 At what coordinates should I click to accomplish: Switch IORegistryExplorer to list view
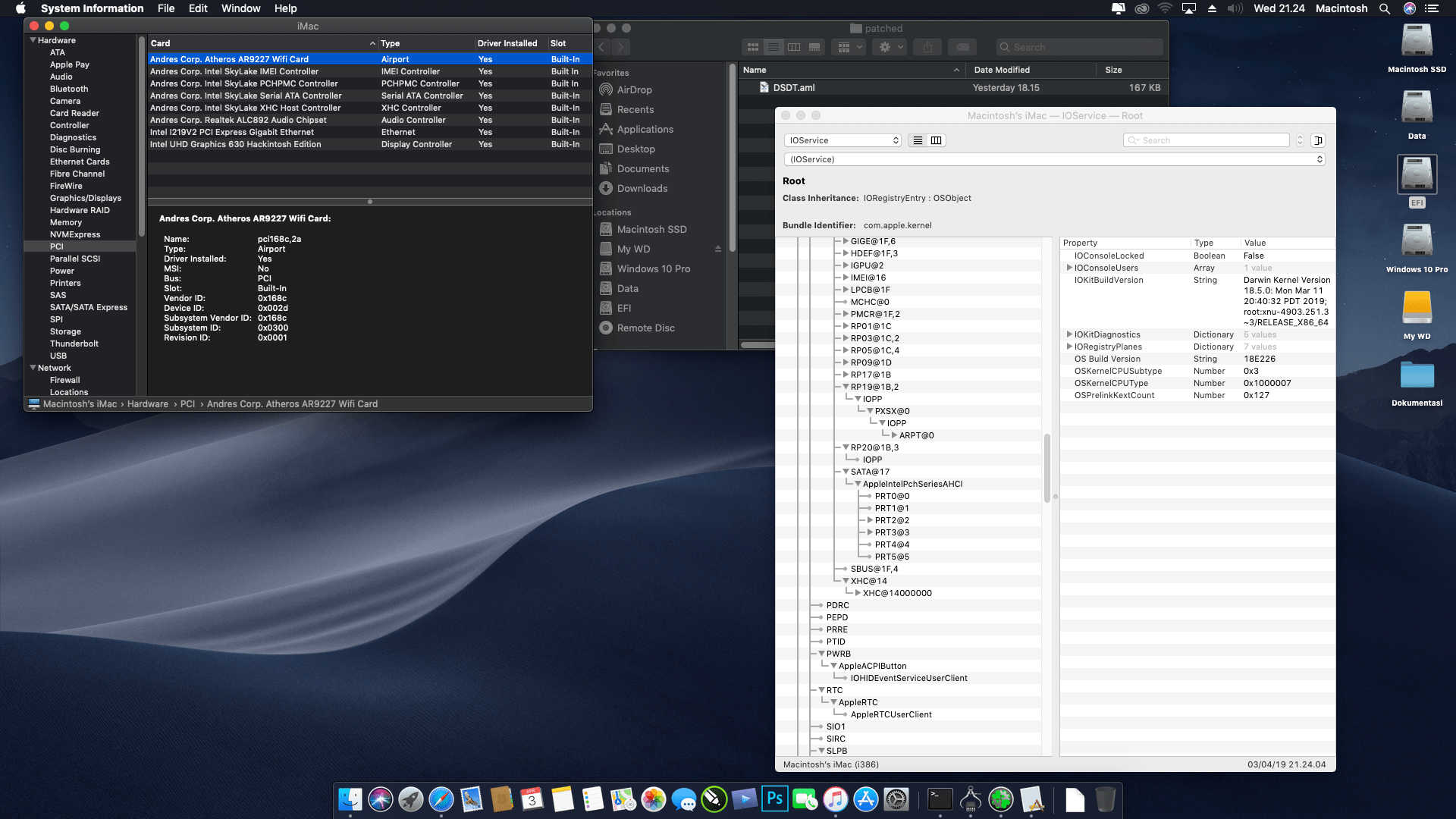pyautogui.click(x=918, y=140)
